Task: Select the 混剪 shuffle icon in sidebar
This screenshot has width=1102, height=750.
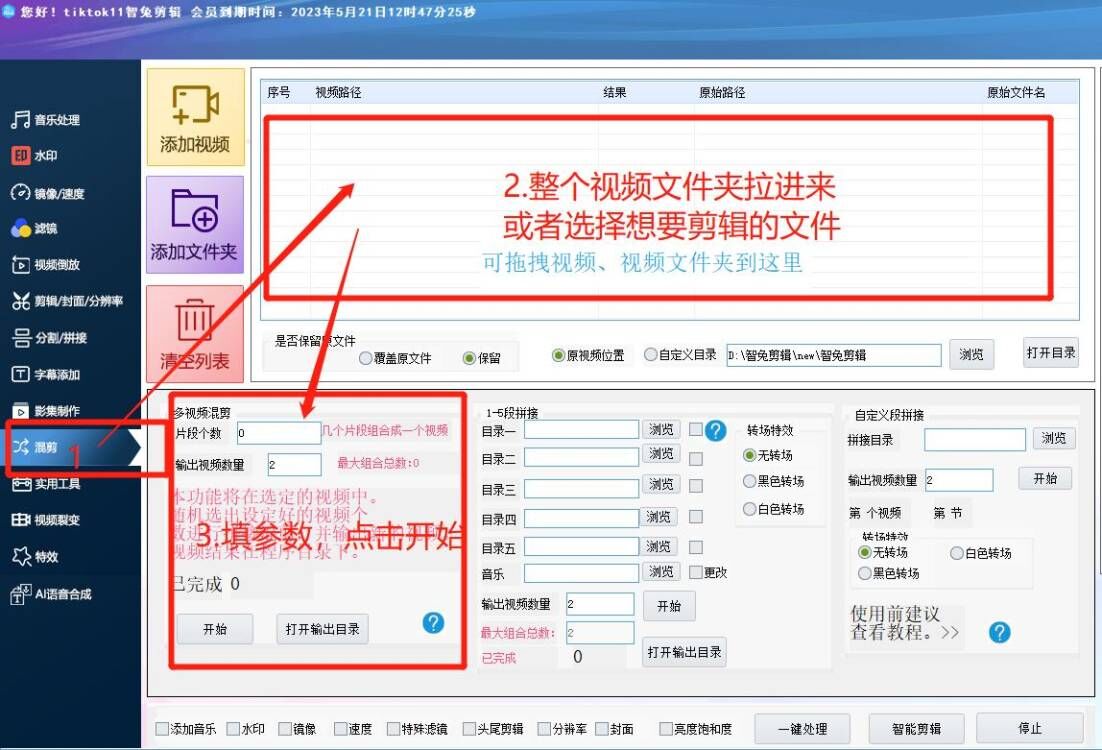Action: [20, 446]
